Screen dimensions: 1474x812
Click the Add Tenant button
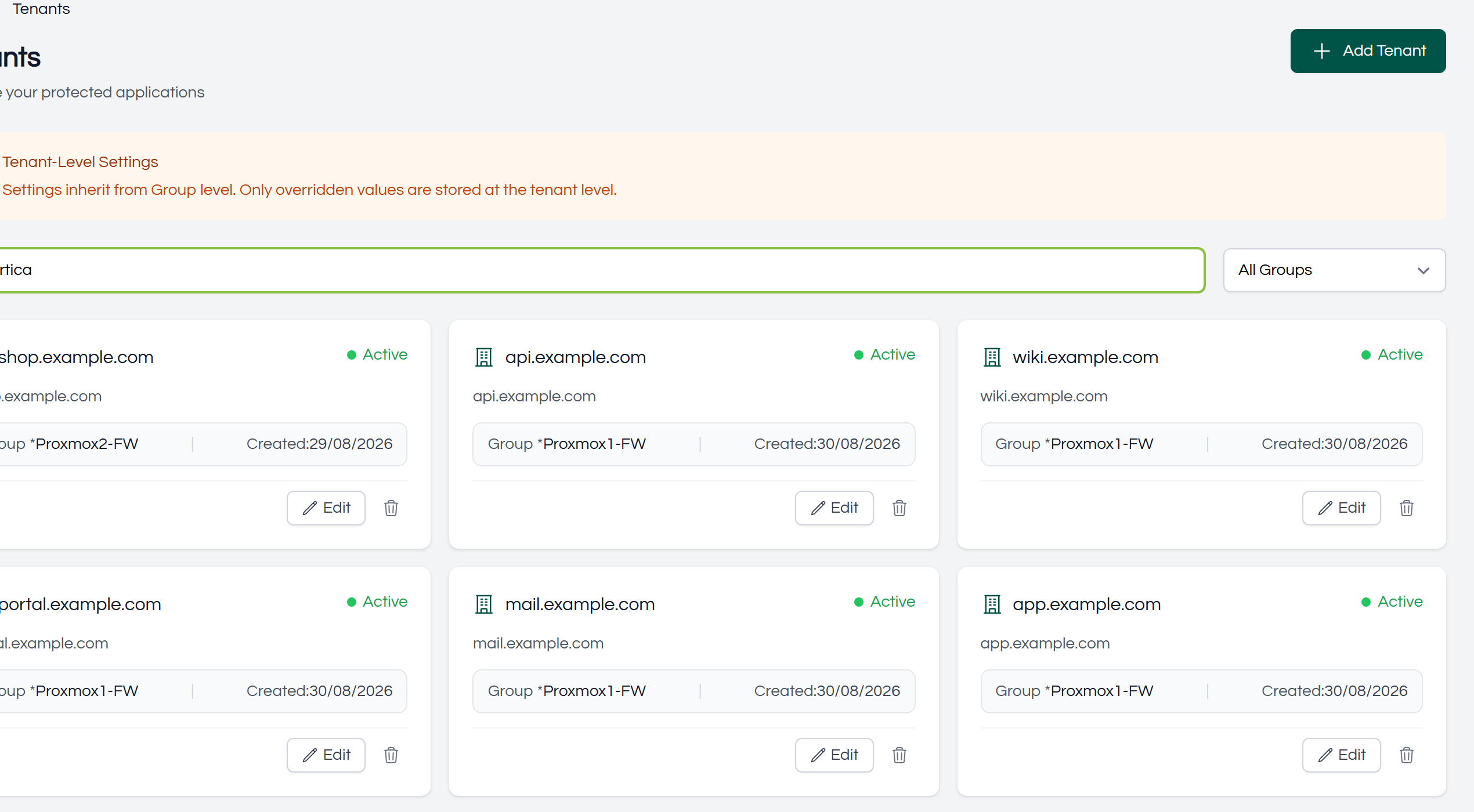click(x=1368, y=51)
